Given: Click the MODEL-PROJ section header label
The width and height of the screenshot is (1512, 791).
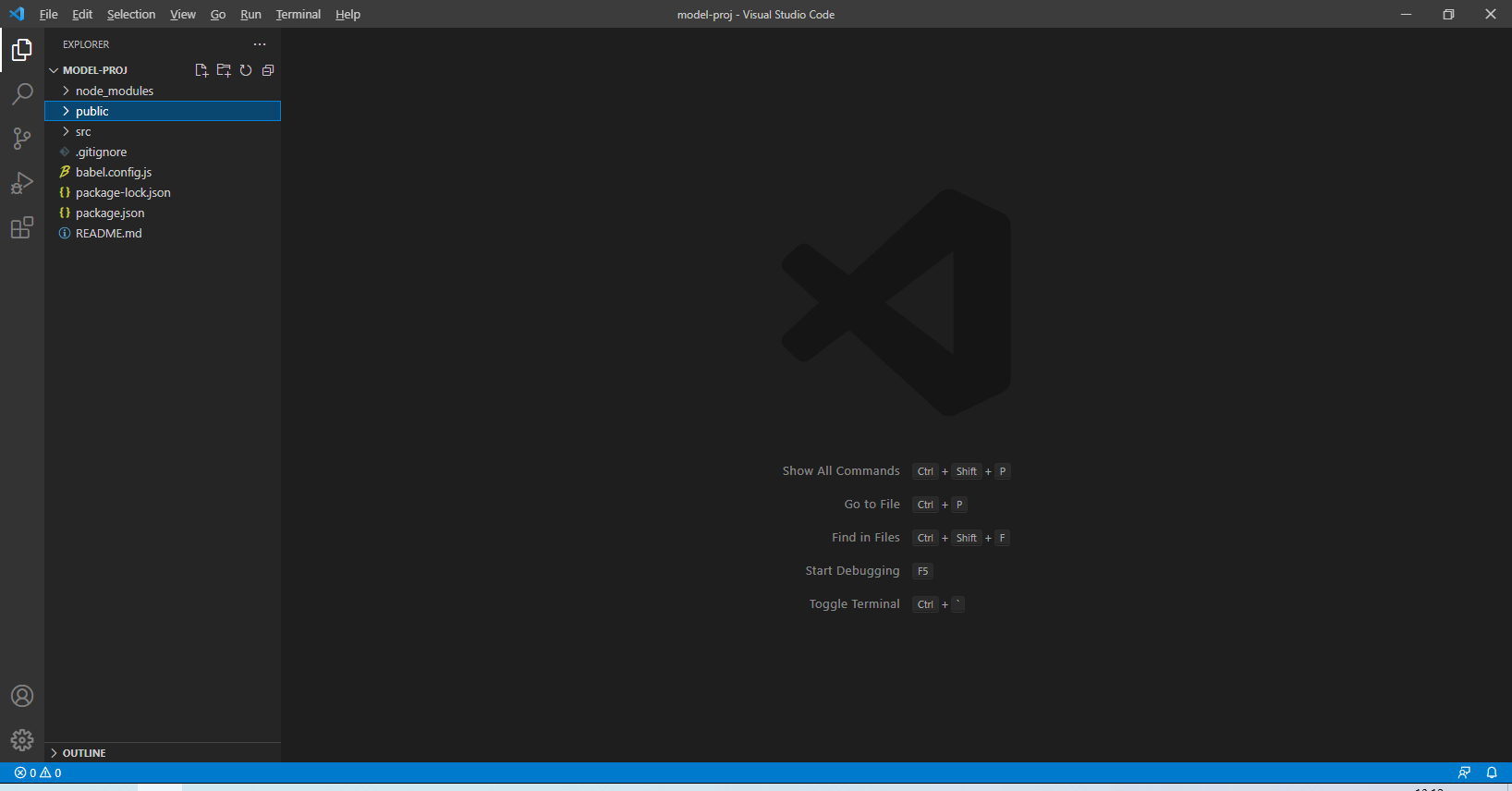Looking at the screenshot, I should (x=95, y=70).
